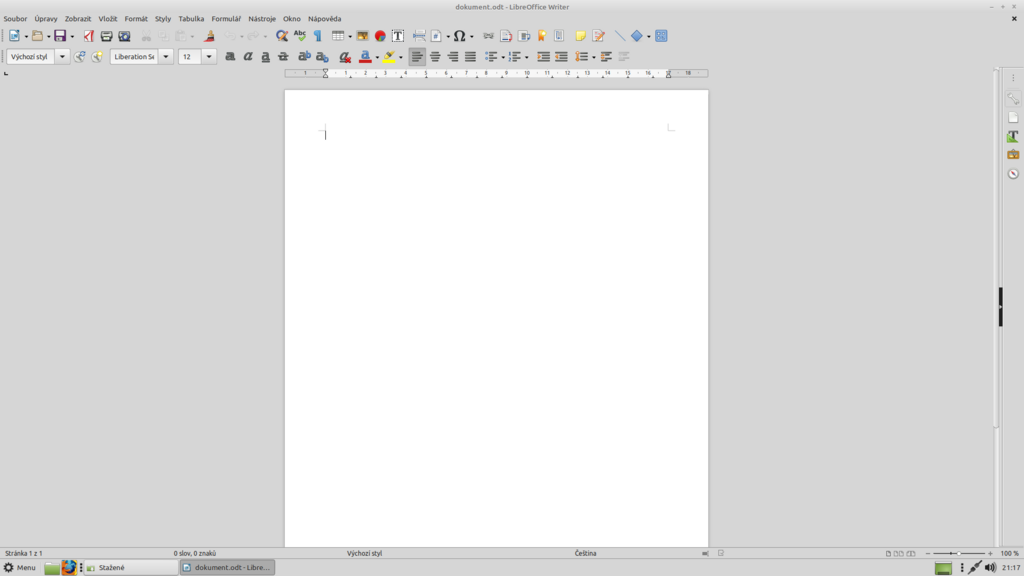Open the system Menu button

tap(20, 568)
